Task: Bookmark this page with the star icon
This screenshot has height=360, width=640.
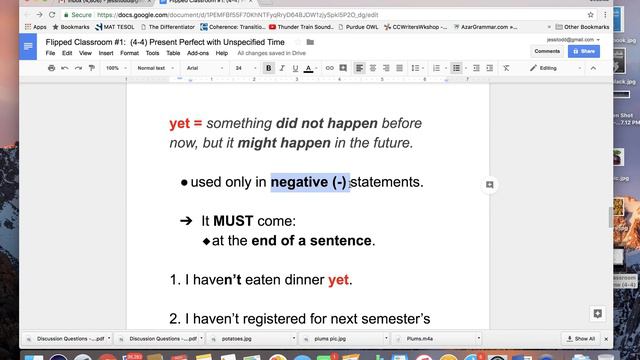Action: (591, 15)
